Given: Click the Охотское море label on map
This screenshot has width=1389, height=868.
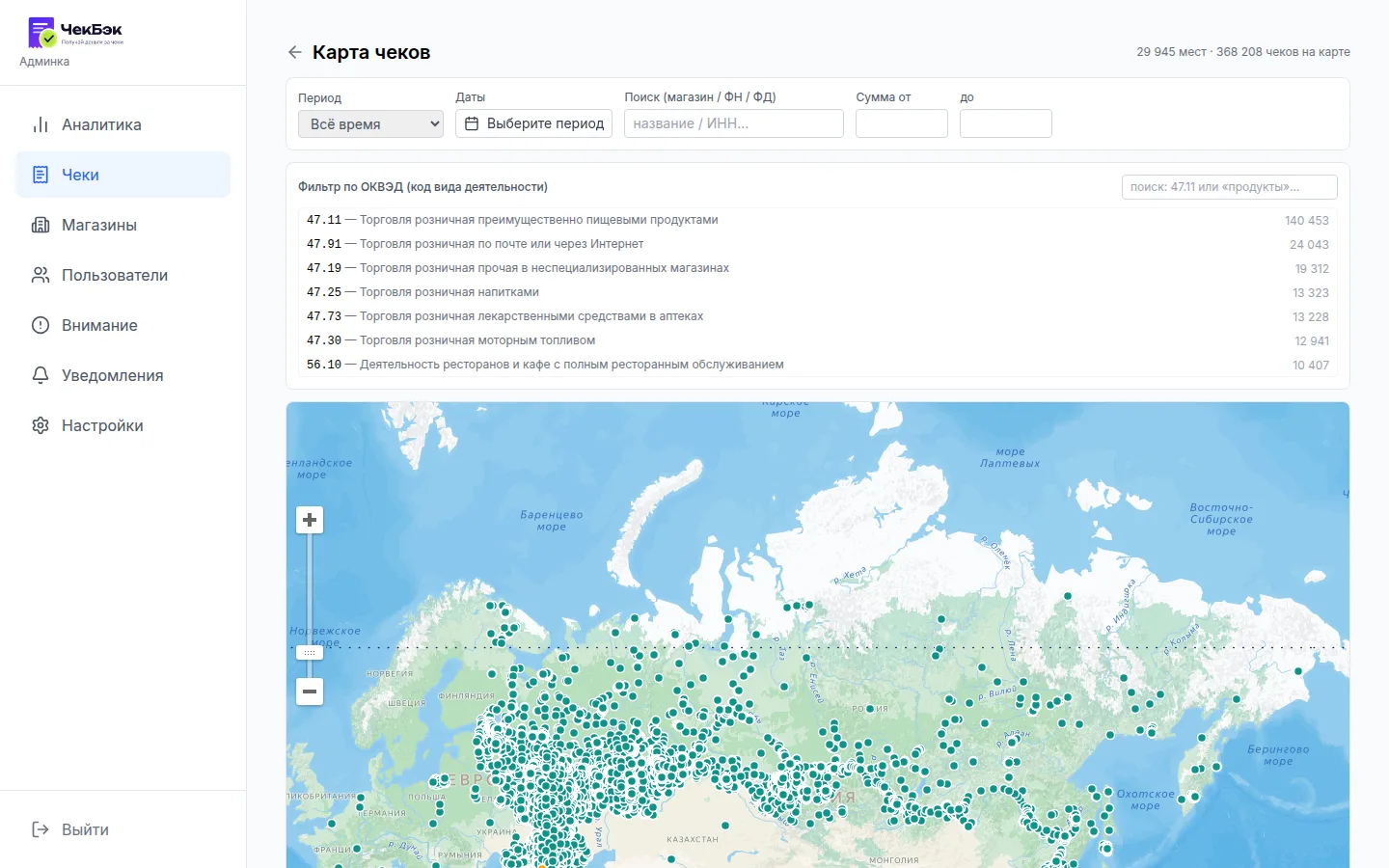Looking at the screenshot, I should (1146, 800).
